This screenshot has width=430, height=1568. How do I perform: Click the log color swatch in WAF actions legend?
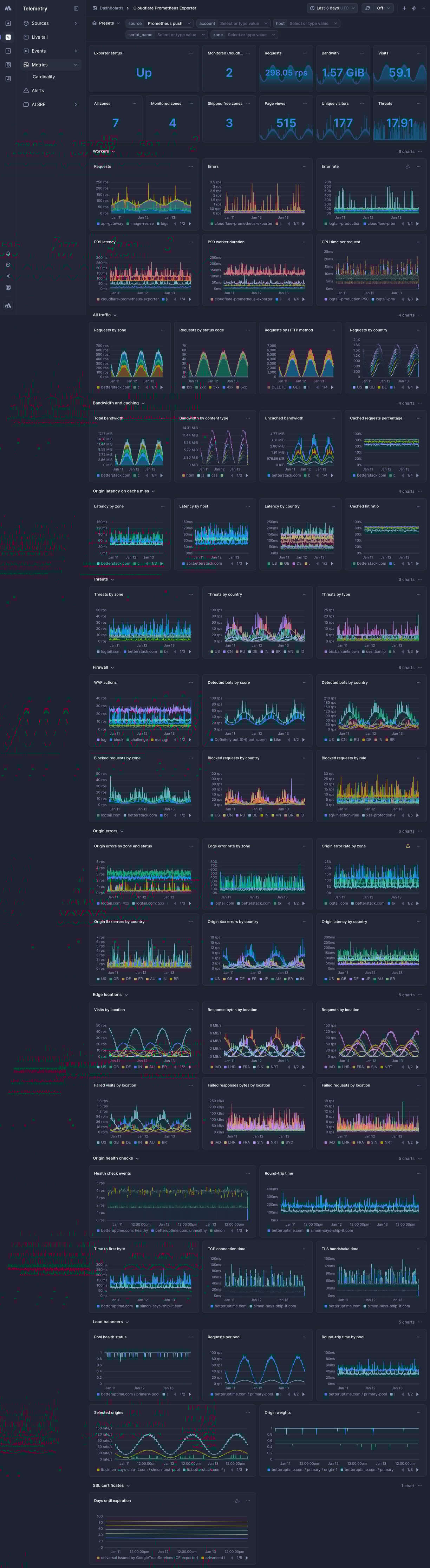[97, 740]
